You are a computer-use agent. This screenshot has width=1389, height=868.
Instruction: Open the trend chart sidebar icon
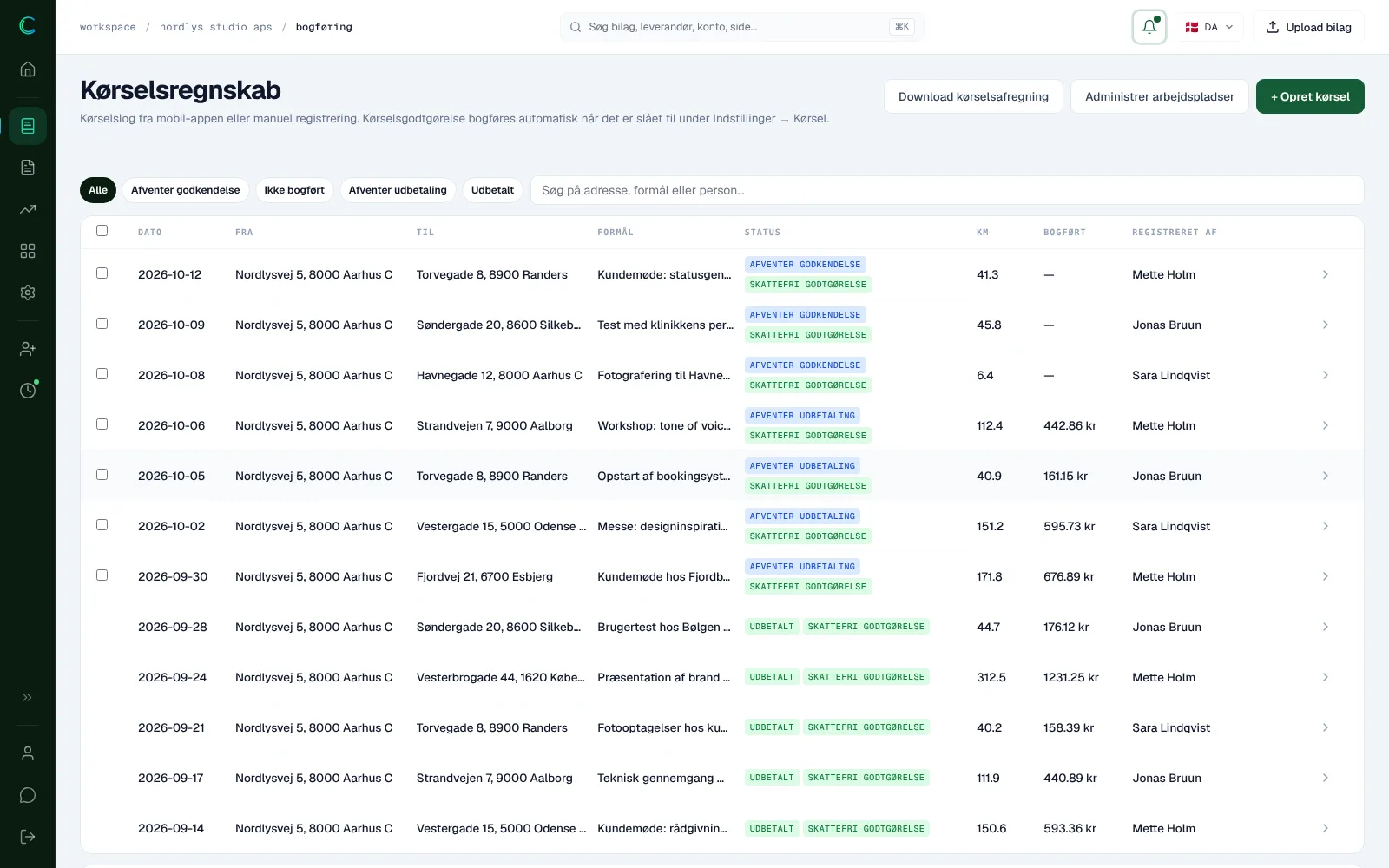(28, 209)
